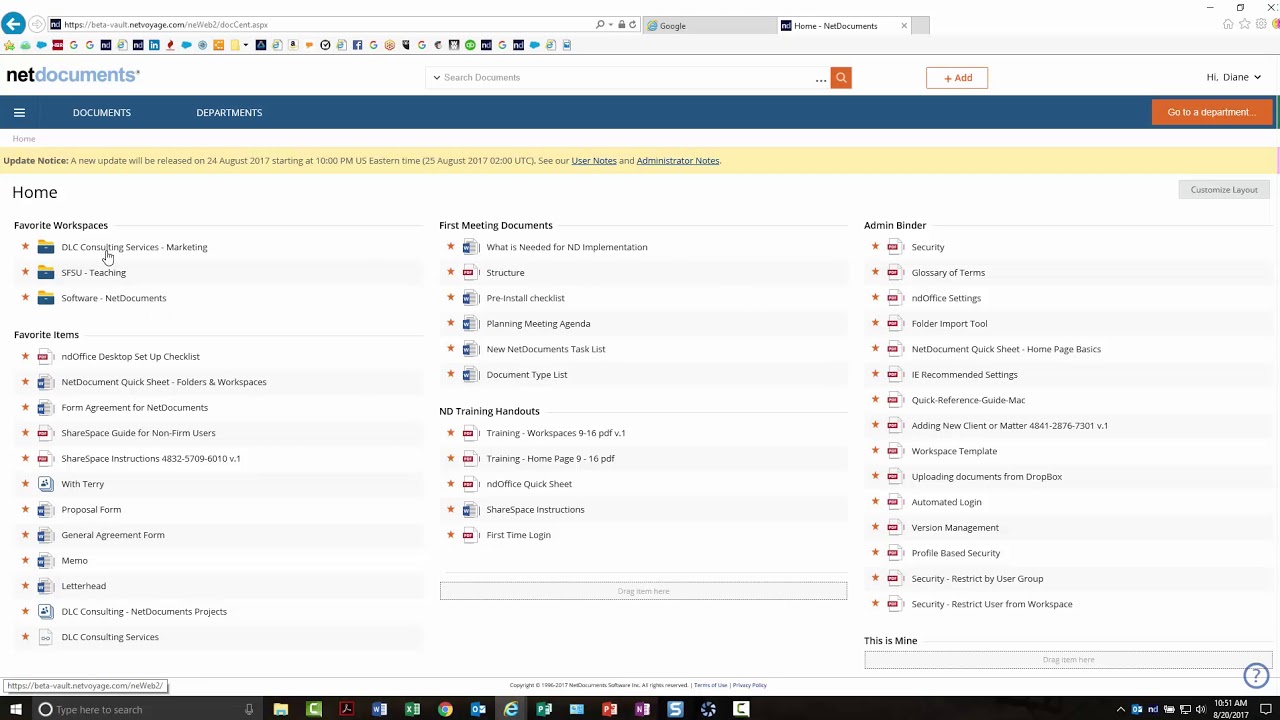The height and width of the screenshot is (720, 1280).
Task: Open the Hi, Diane user menu
Action: coord(1233,77)
